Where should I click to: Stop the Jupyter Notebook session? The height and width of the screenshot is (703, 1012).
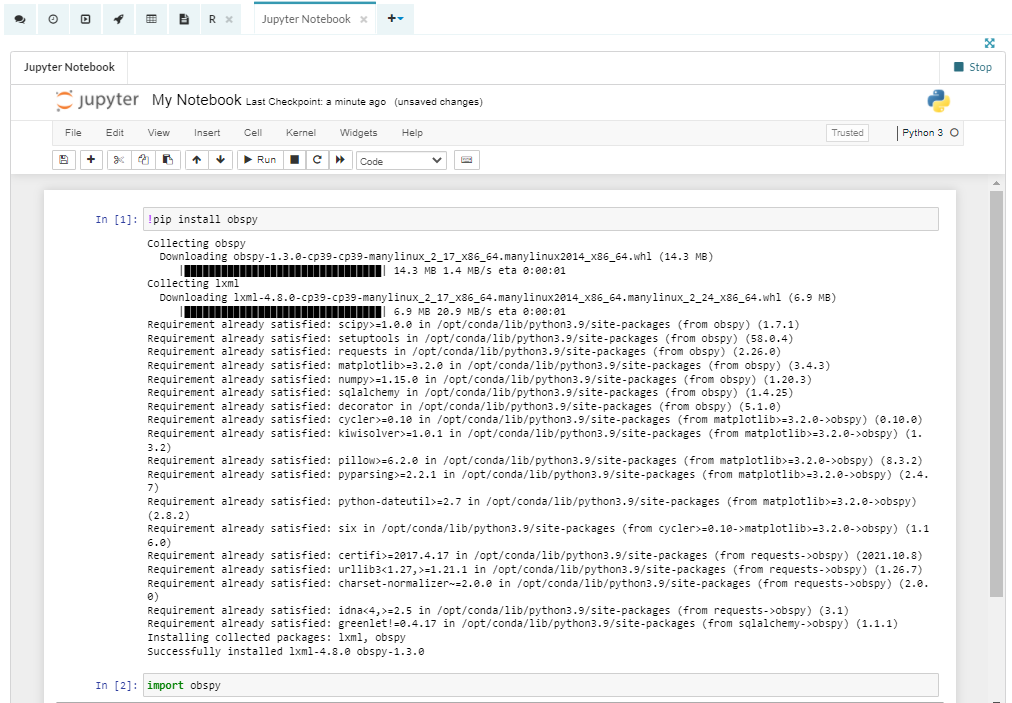972,67
